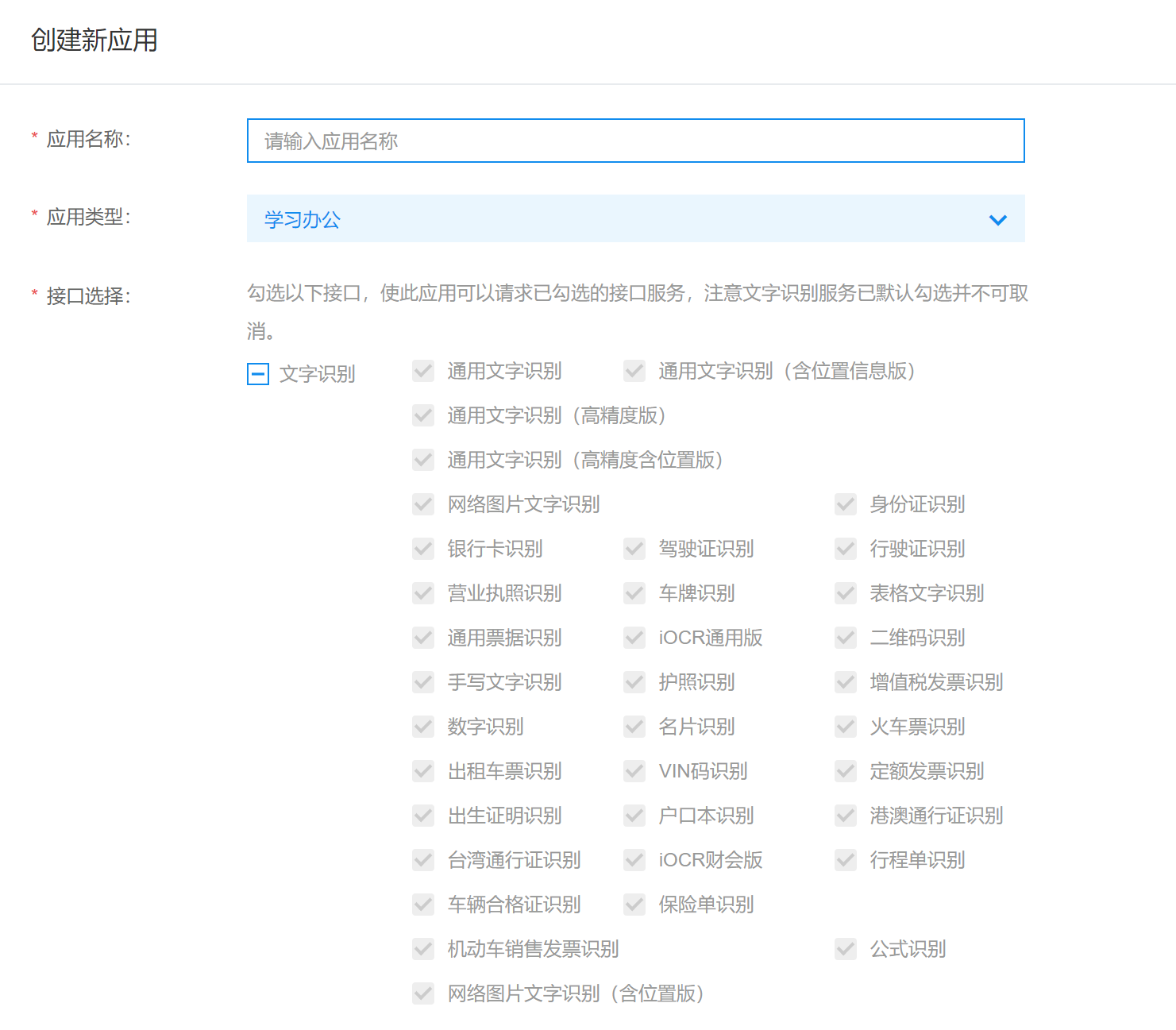This screenshot has height=1030, width=1176.
Task: Toggle the 驾驶证识别 checkbox
Action: [634, 549]
